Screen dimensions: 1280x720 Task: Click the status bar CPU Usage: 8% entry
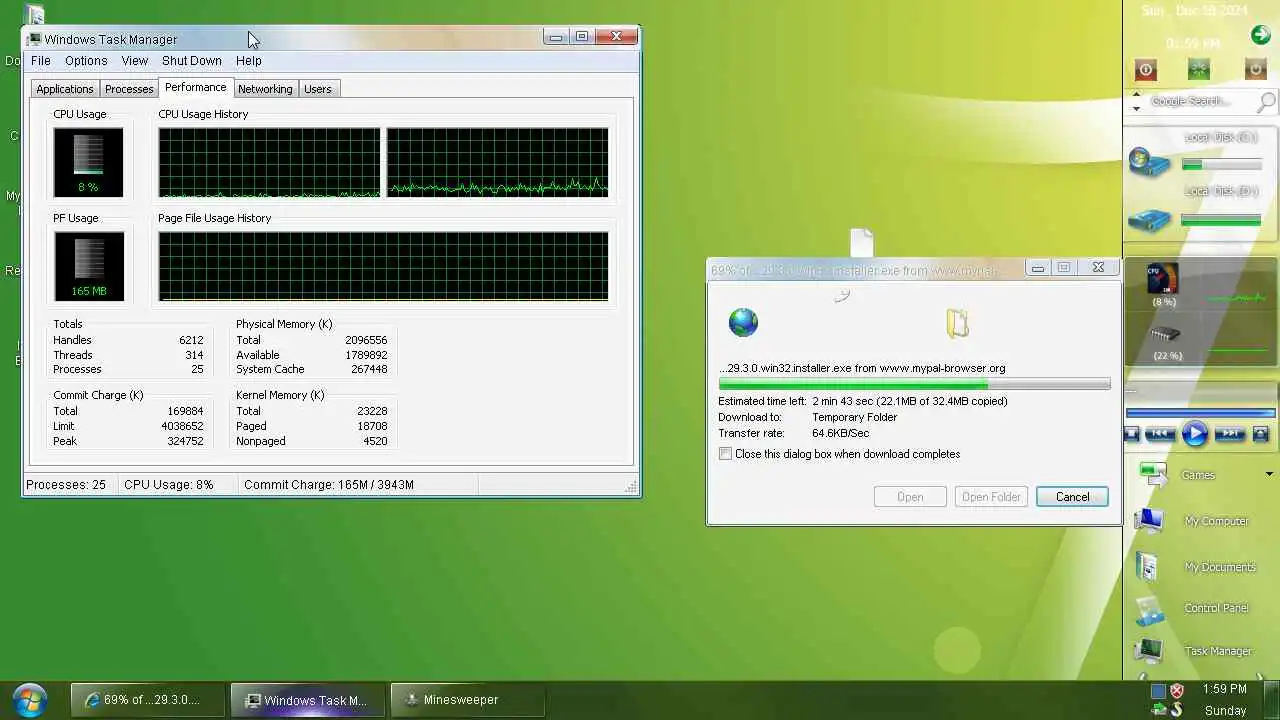click(169, 485)
